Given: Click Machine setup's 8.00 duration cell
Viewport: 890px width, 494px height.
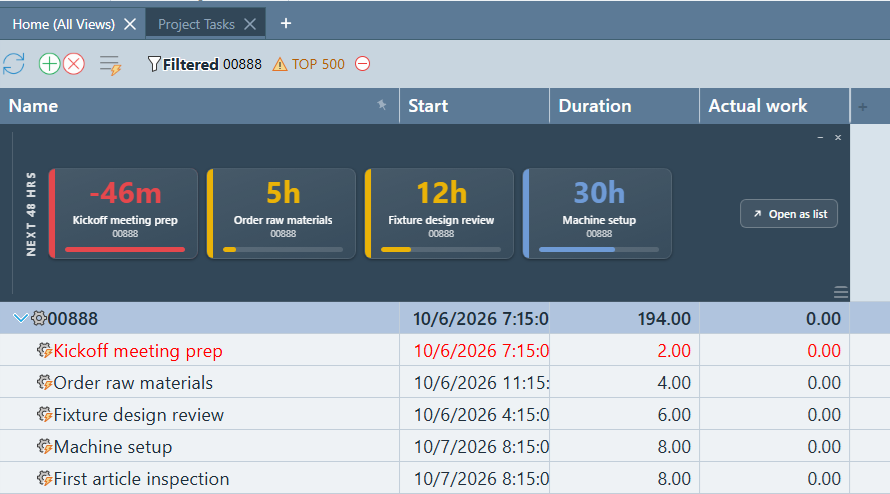Looking at the screenshot, I should 624,446.
